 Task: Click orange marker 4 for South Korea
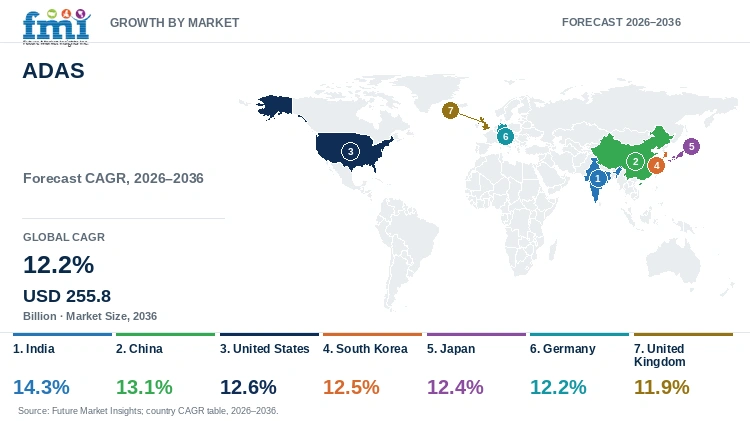pyautogui.click(x=656, y=166)
